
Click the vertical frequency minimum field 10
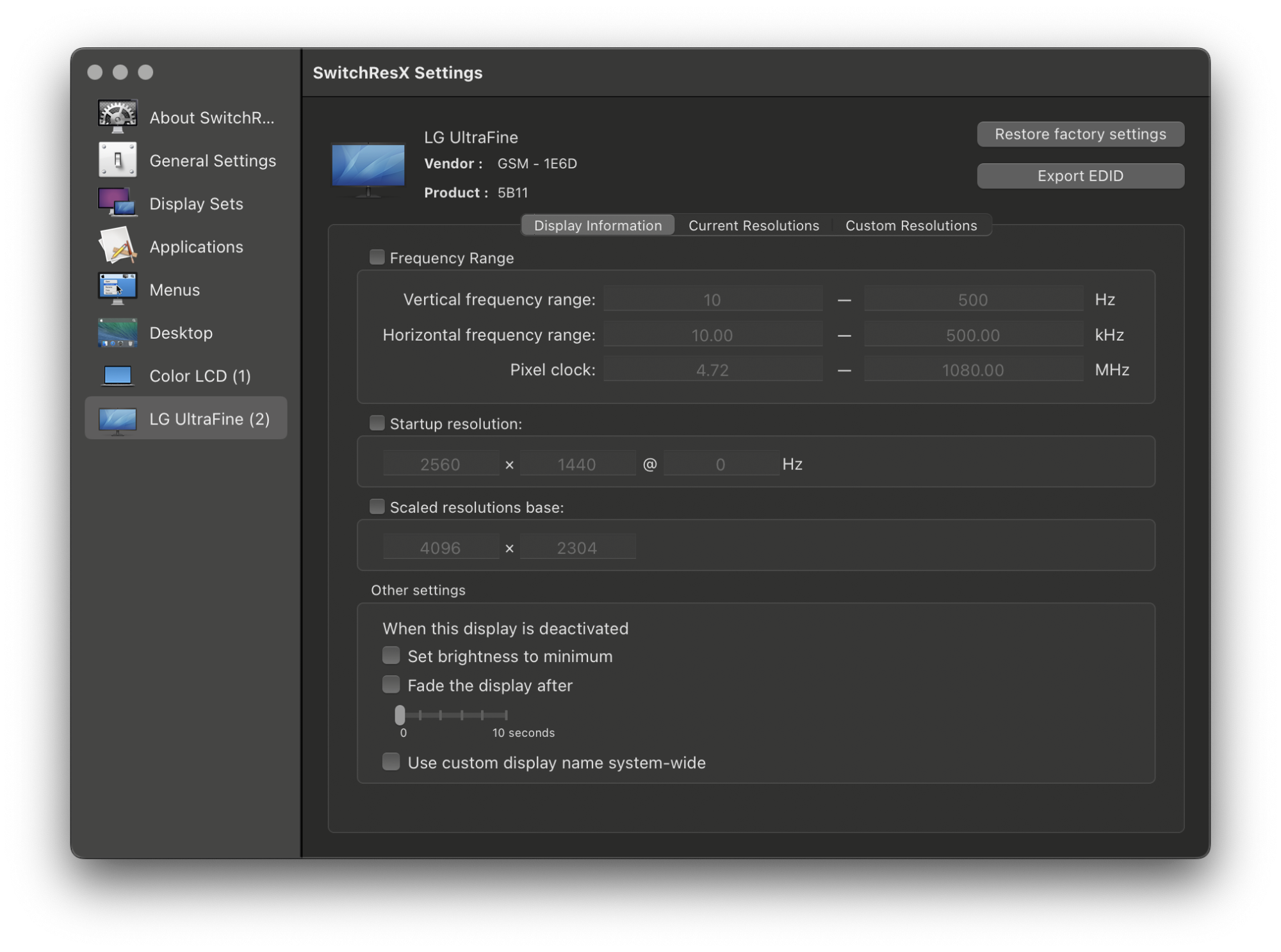tap(712, 300)
